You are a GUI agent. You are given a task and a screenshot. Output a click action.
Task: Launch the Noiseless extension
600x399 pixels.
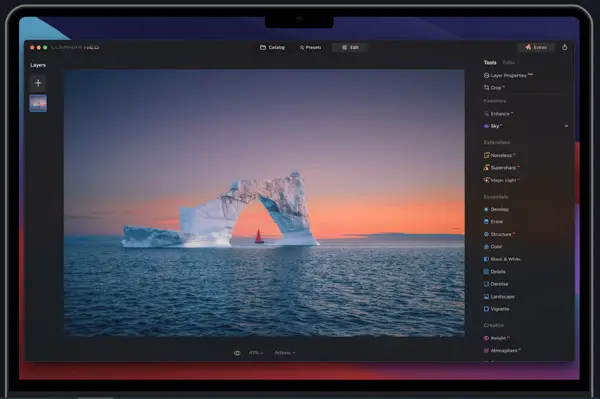click(499, 155)
